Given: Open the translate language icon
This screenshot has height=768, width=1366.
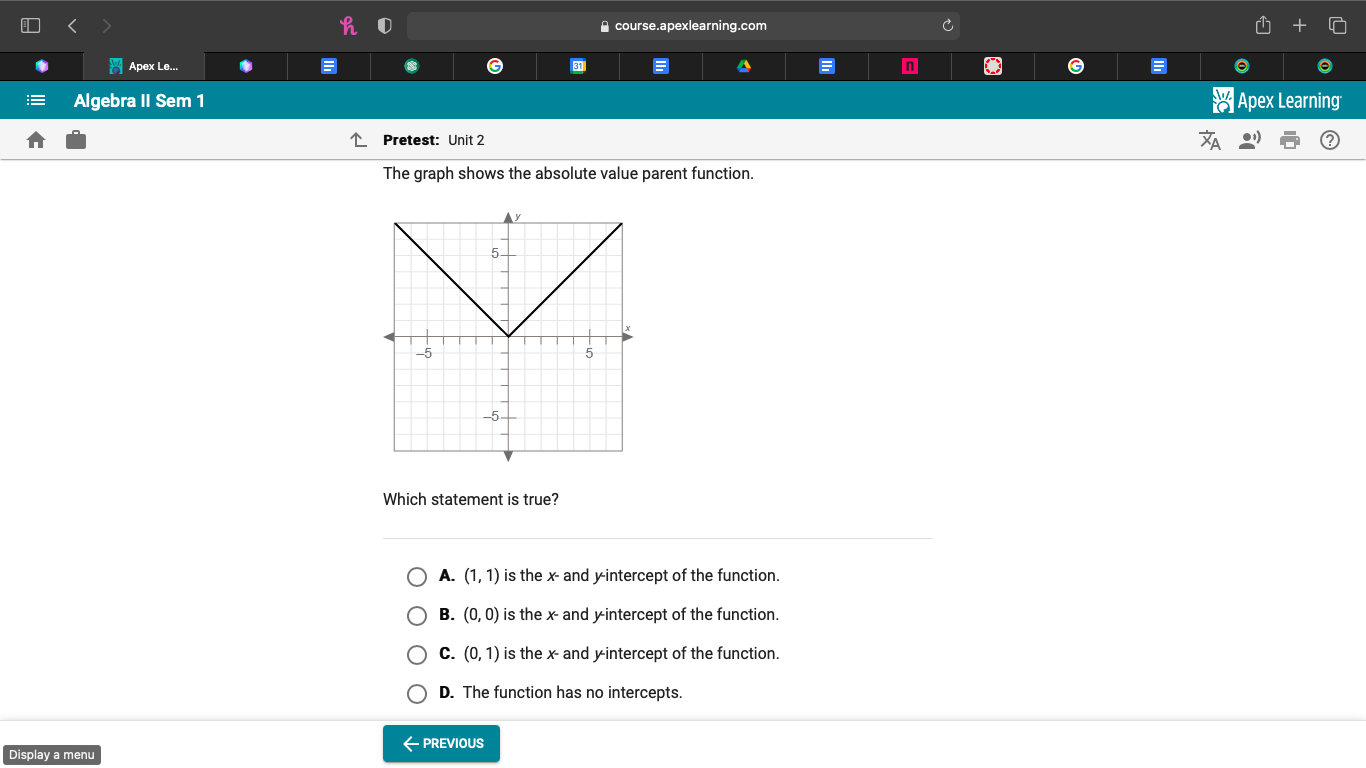Looking at the screenshot, I should point(1210,140).
